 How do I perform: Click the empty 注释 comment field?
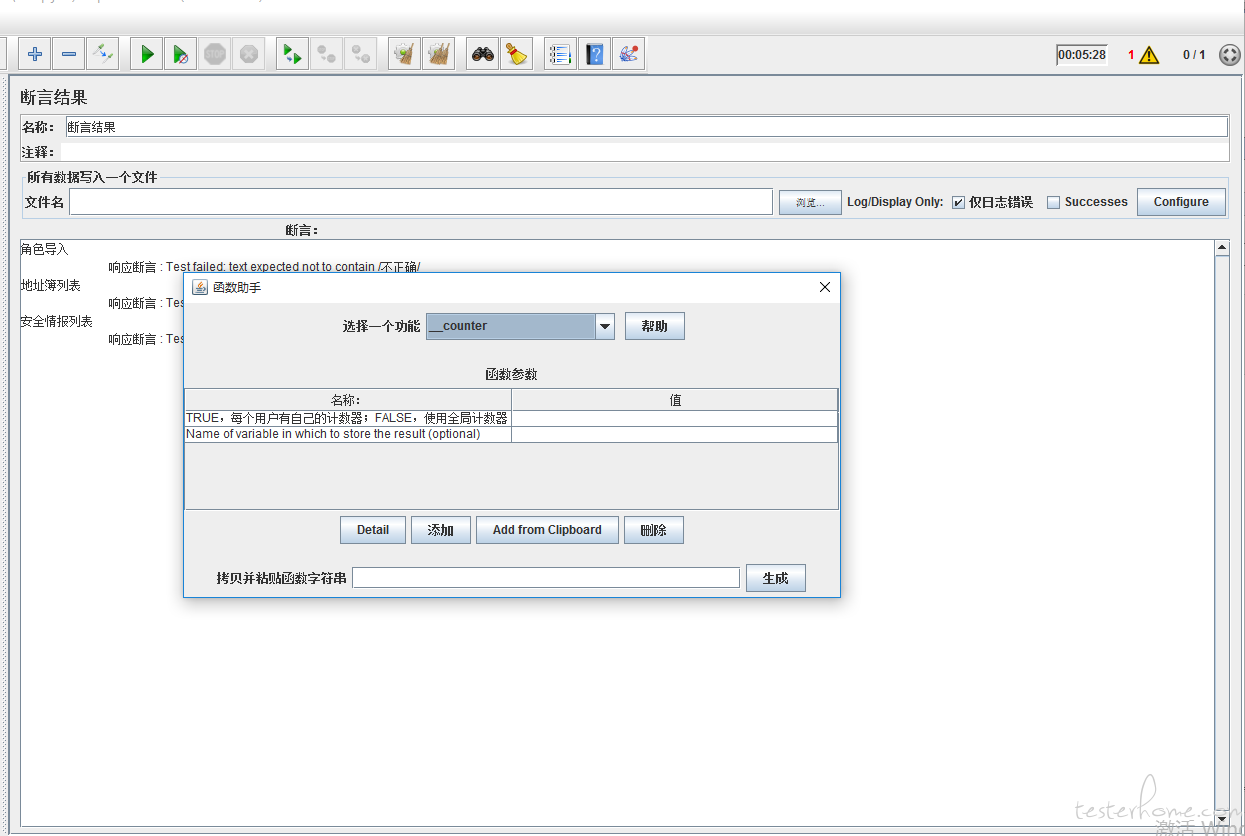[x=644, y=152]
